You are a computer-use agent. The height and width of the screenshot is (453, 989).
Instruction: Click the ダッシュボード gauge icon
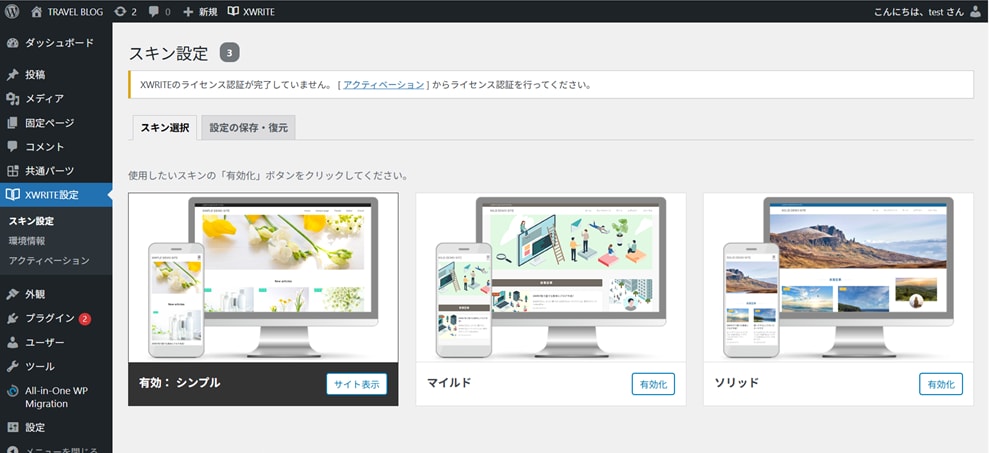click(x=13, y=43)
